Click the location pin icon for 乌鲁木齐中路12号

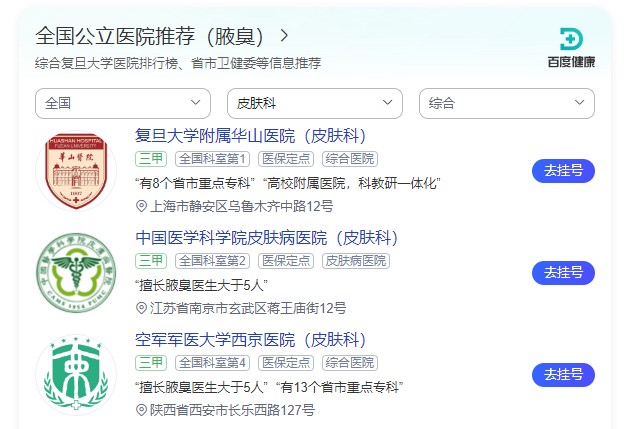[141, 206]
